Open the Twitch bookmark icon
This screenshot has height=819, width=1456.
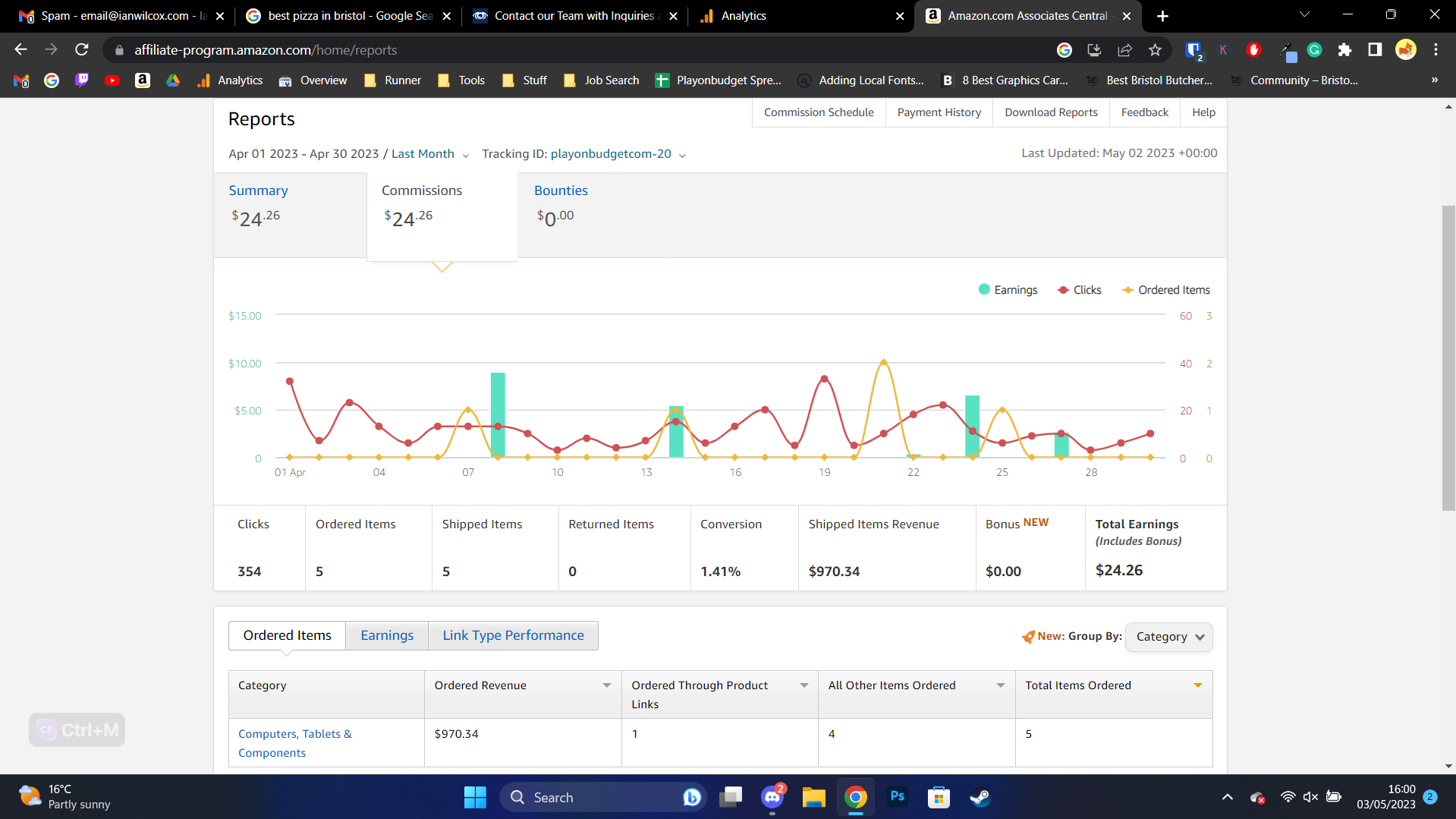(x=82, y=80)
